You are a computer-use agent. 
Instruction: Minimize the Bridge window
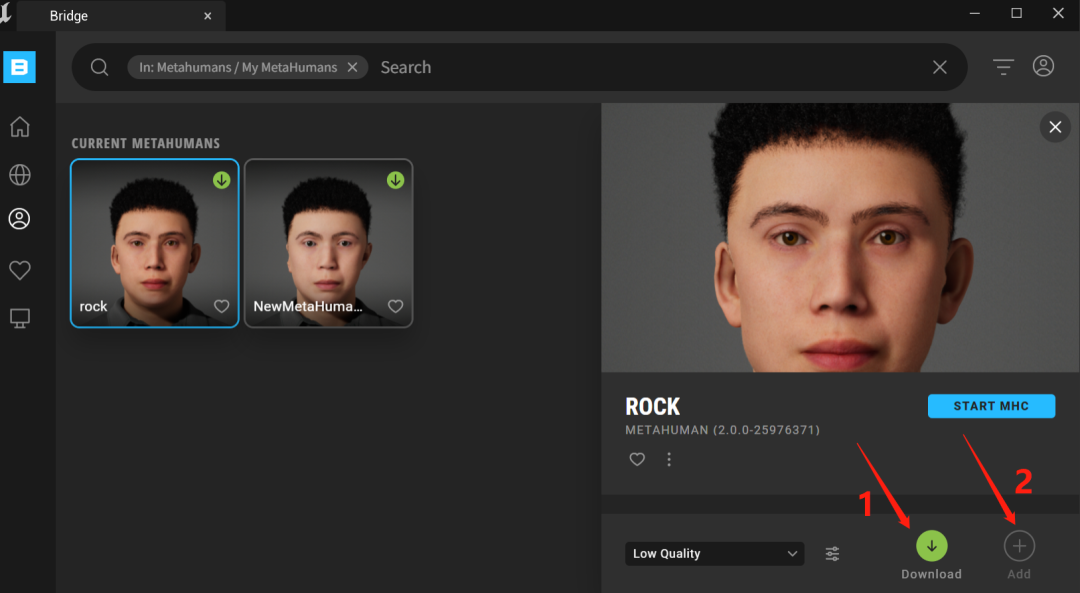pos(975,14)
